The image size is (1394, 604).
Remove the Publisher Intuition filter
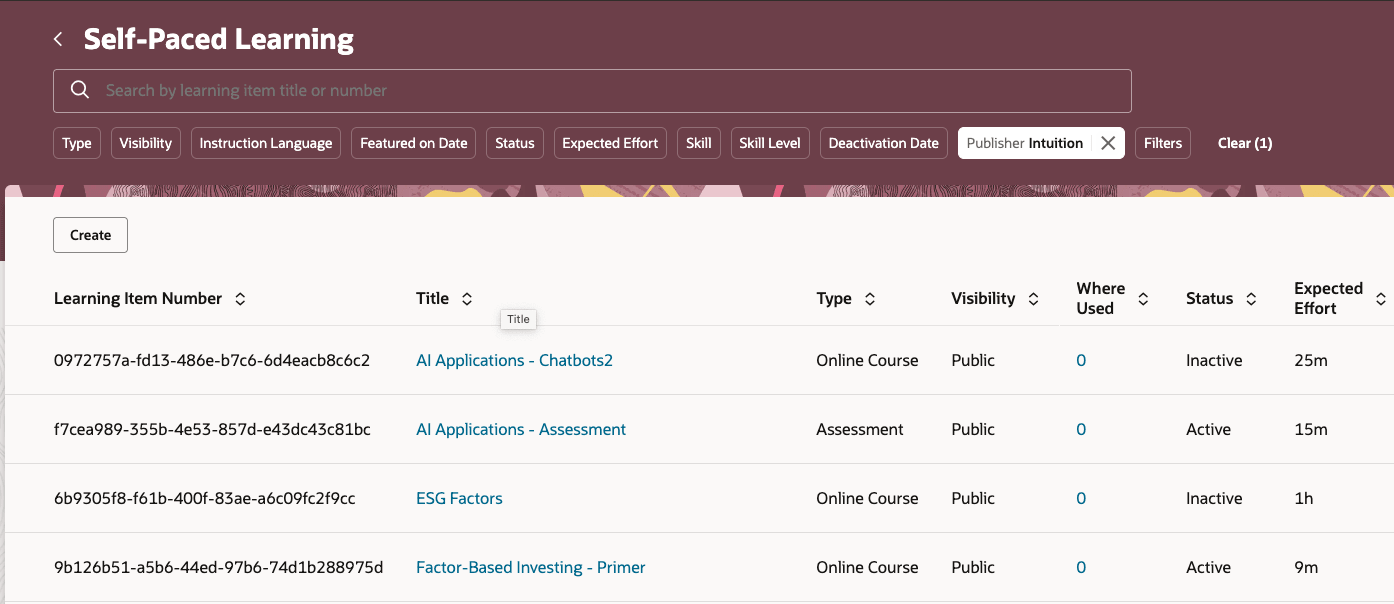tap(1107, 142)
